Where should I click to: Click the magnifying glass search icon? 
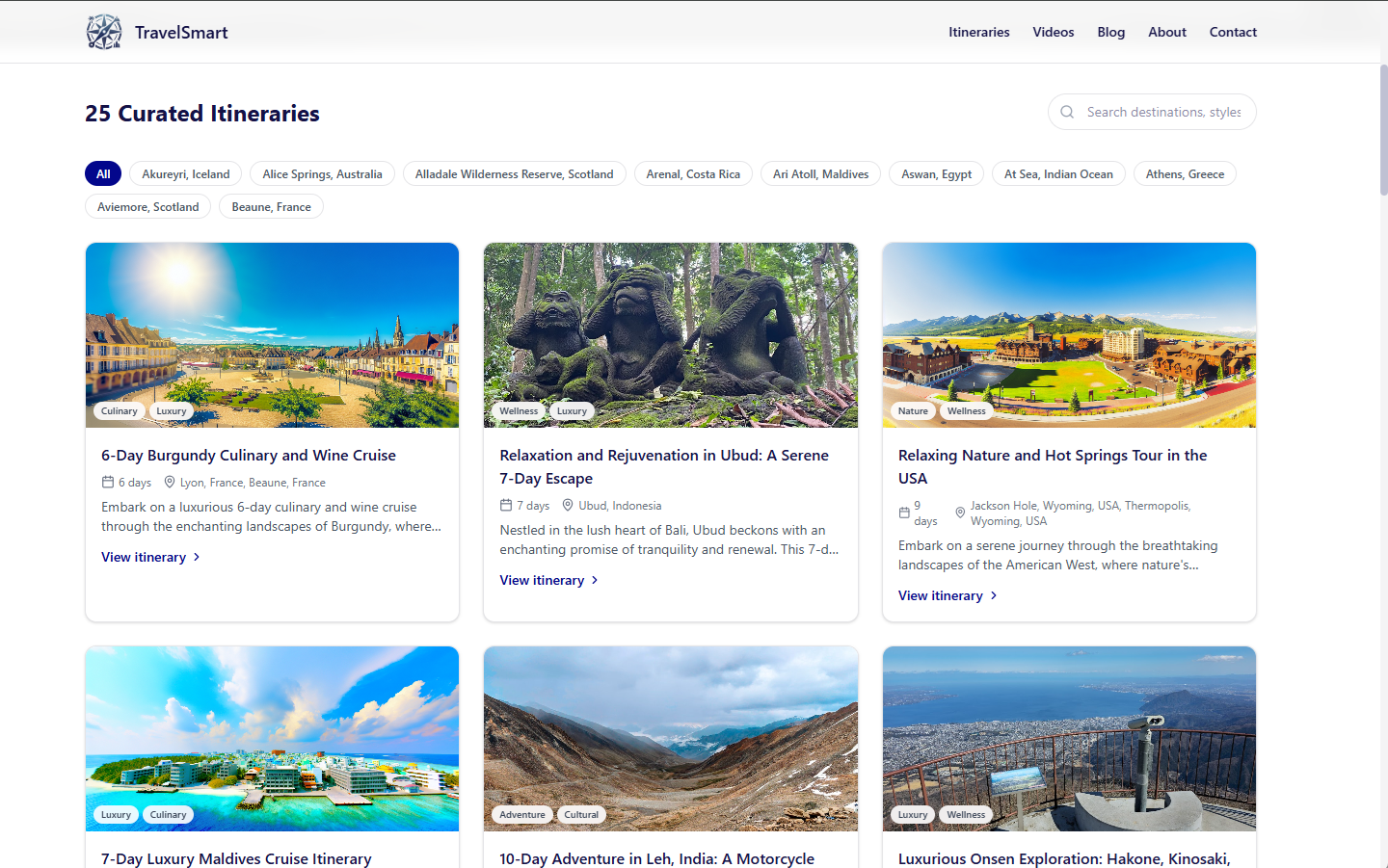click(x=1067, y=112)
